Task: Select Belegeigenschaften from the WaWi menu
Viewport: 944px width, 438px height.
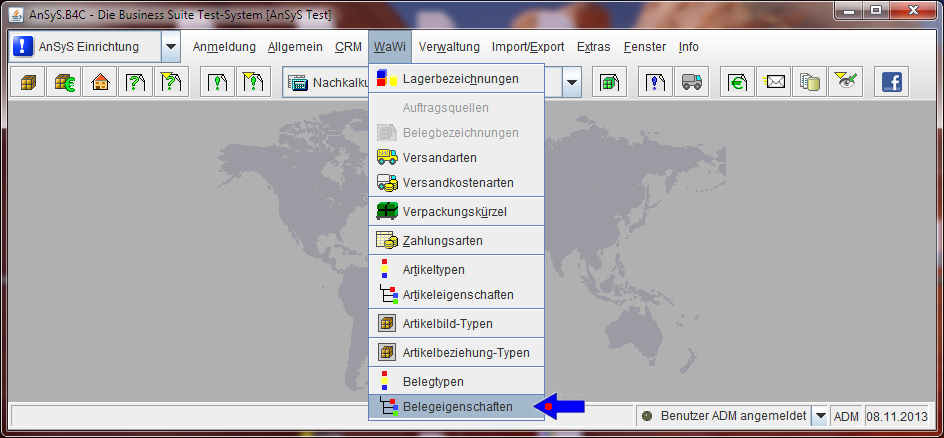Action: pyautogui.click(x=457, y=407)
